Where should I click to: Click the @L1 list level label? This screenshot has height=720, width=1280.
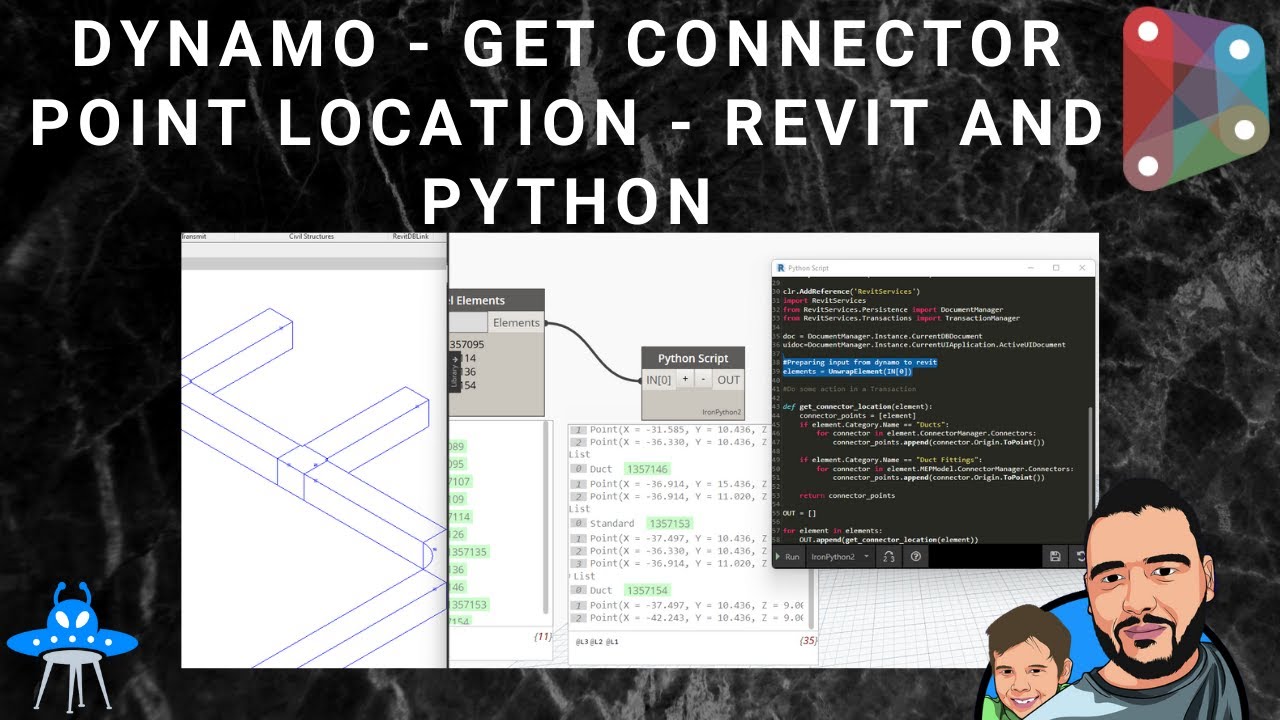[613, 641]
